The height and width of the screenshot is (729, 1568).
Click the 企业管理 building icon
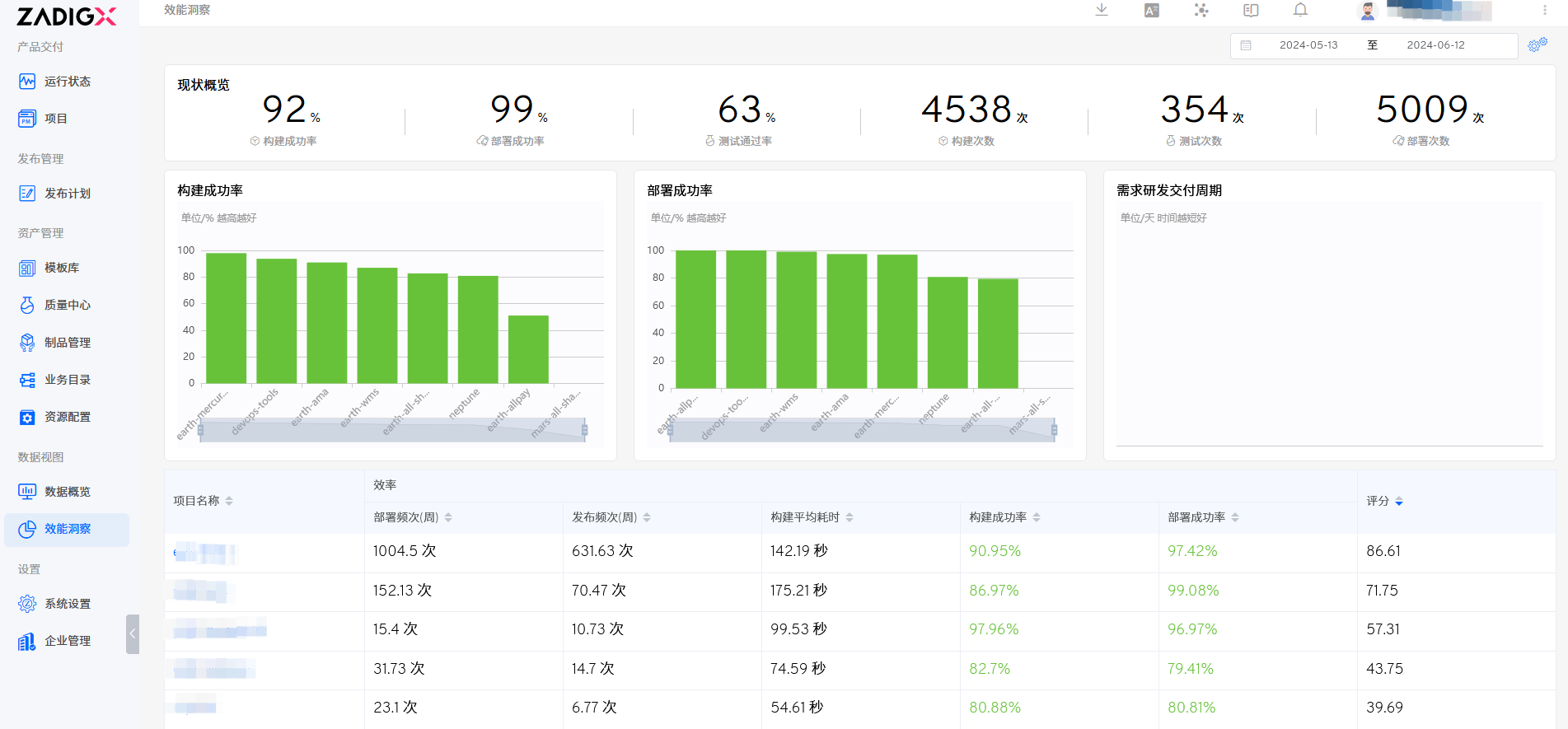[27, 641]
